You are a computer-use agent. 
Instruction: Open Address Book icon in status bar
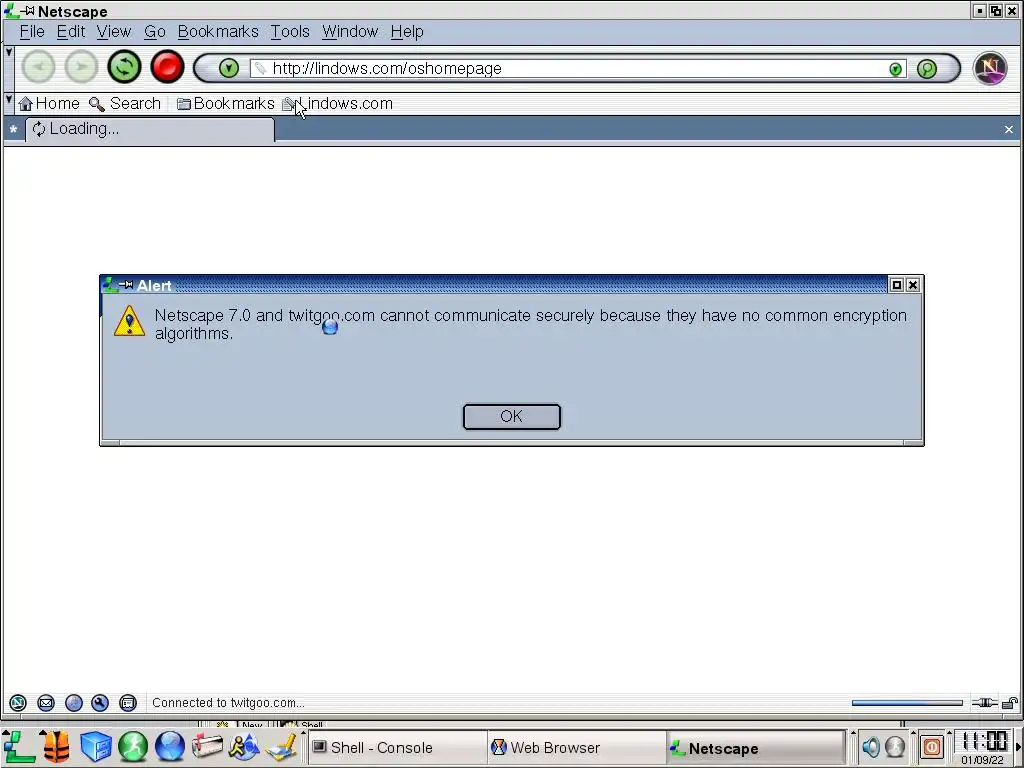coord(128,703)
